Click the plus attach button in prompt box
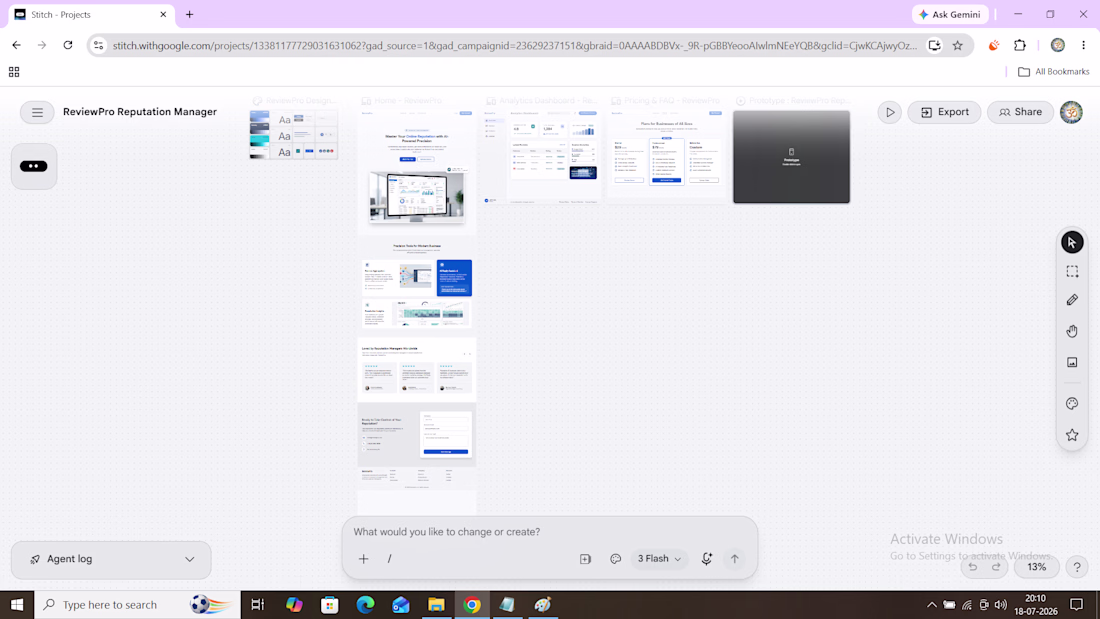 [363, 559]
